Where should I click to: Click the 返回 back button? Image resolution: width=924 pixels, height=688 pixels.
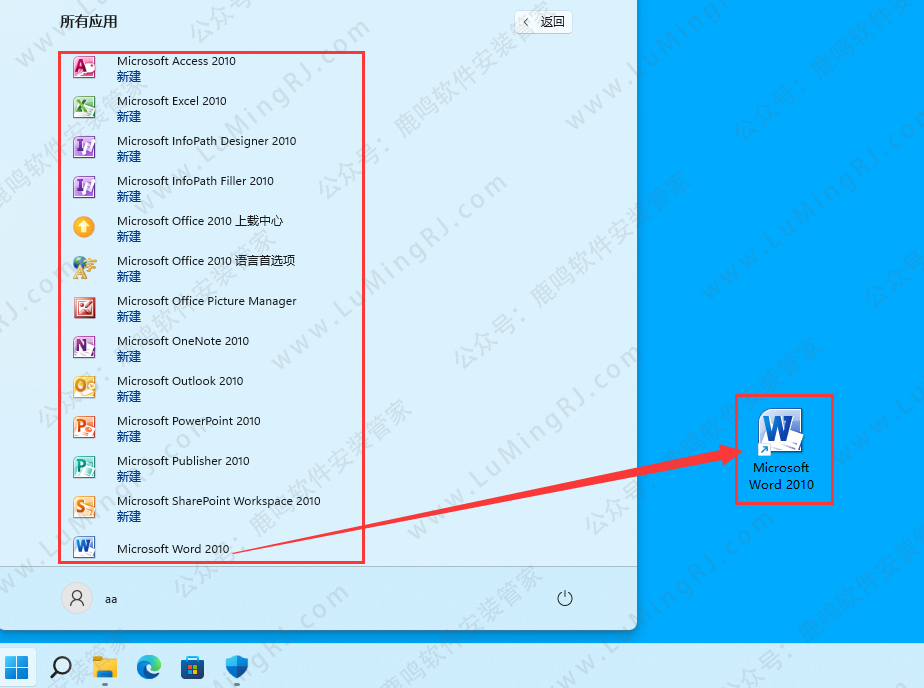(x=543, y=22)
